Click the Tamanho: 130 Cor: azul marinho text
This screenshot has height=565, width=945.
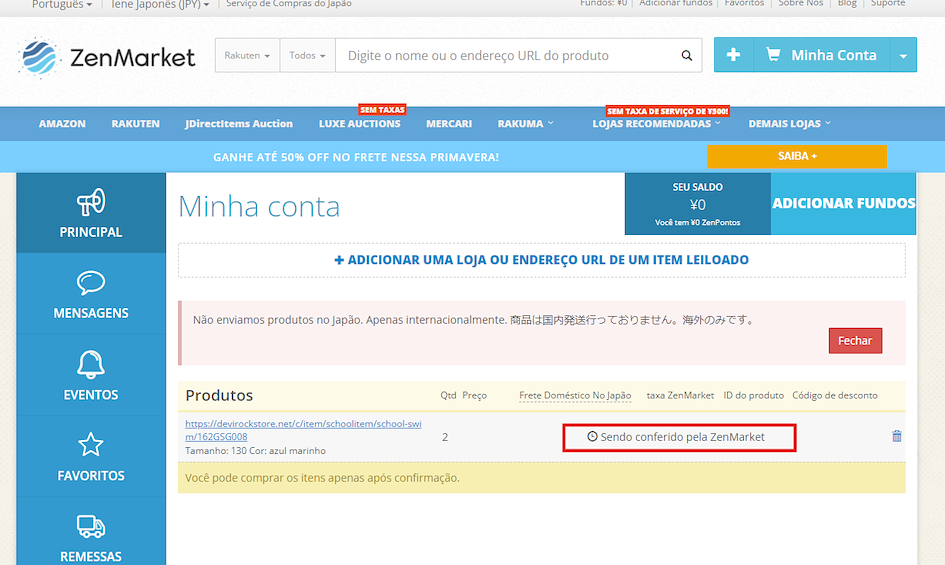255,451
